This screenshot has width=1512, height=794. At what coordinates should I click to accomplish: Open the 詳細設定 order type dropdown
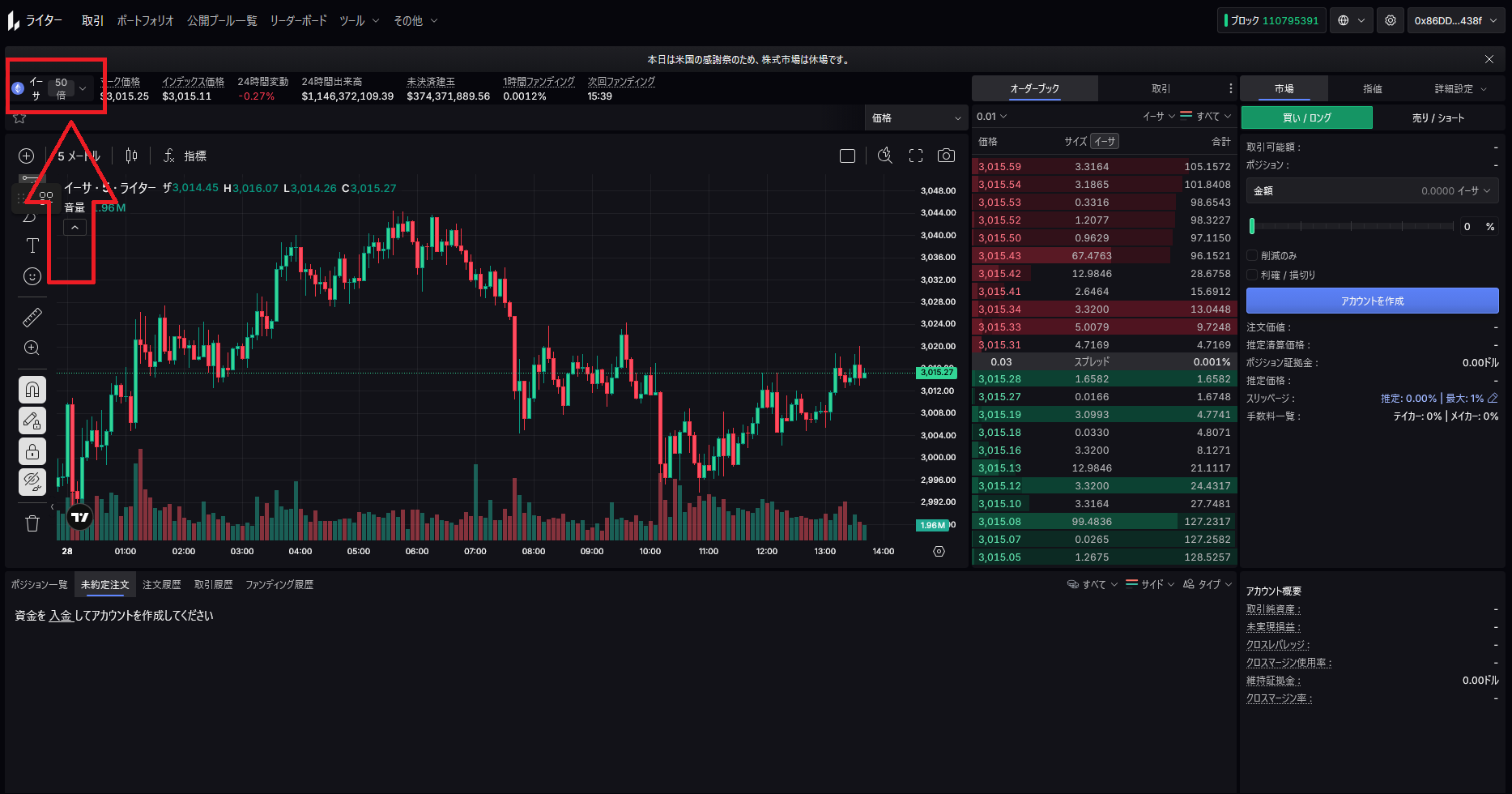(1459, 89)
